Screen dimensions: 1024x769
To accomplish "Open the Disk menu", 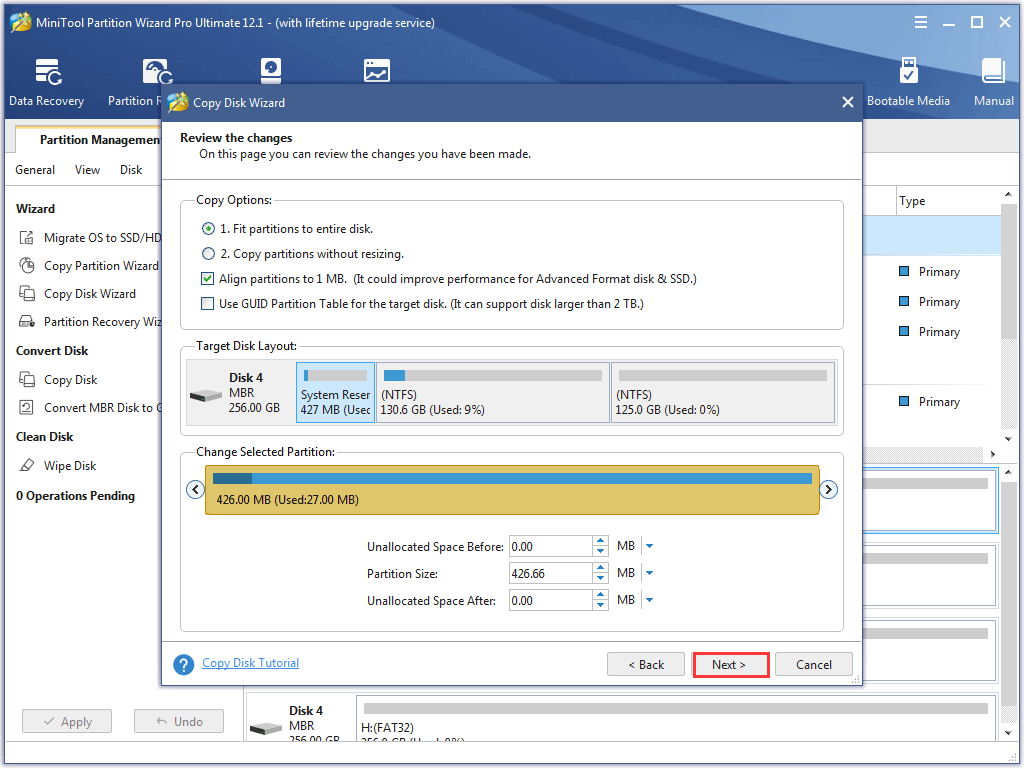I will pos(131,170).
